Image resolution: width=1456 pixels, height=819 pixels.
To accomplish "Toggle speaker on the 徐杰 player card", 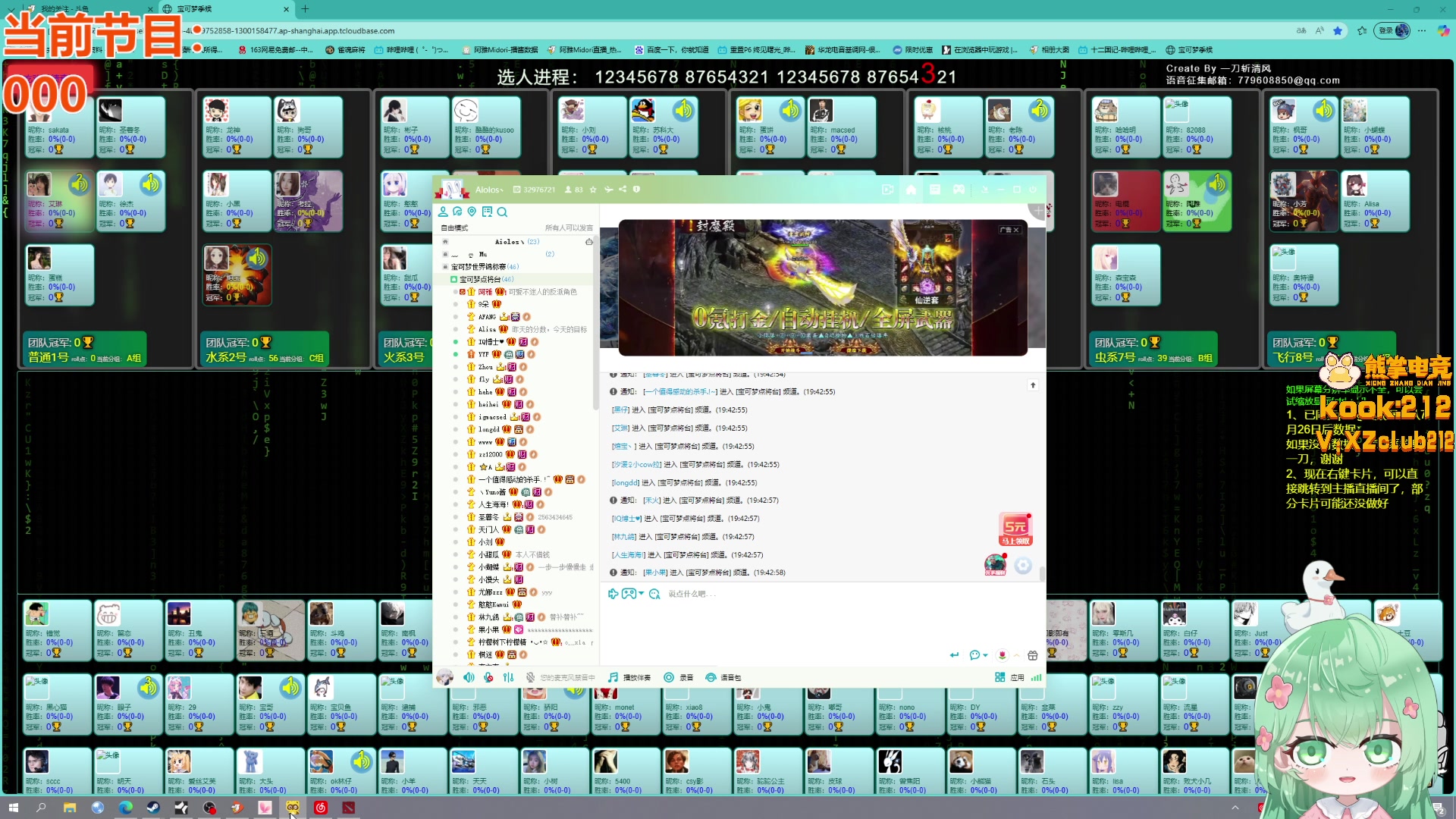I will [150, 184].
